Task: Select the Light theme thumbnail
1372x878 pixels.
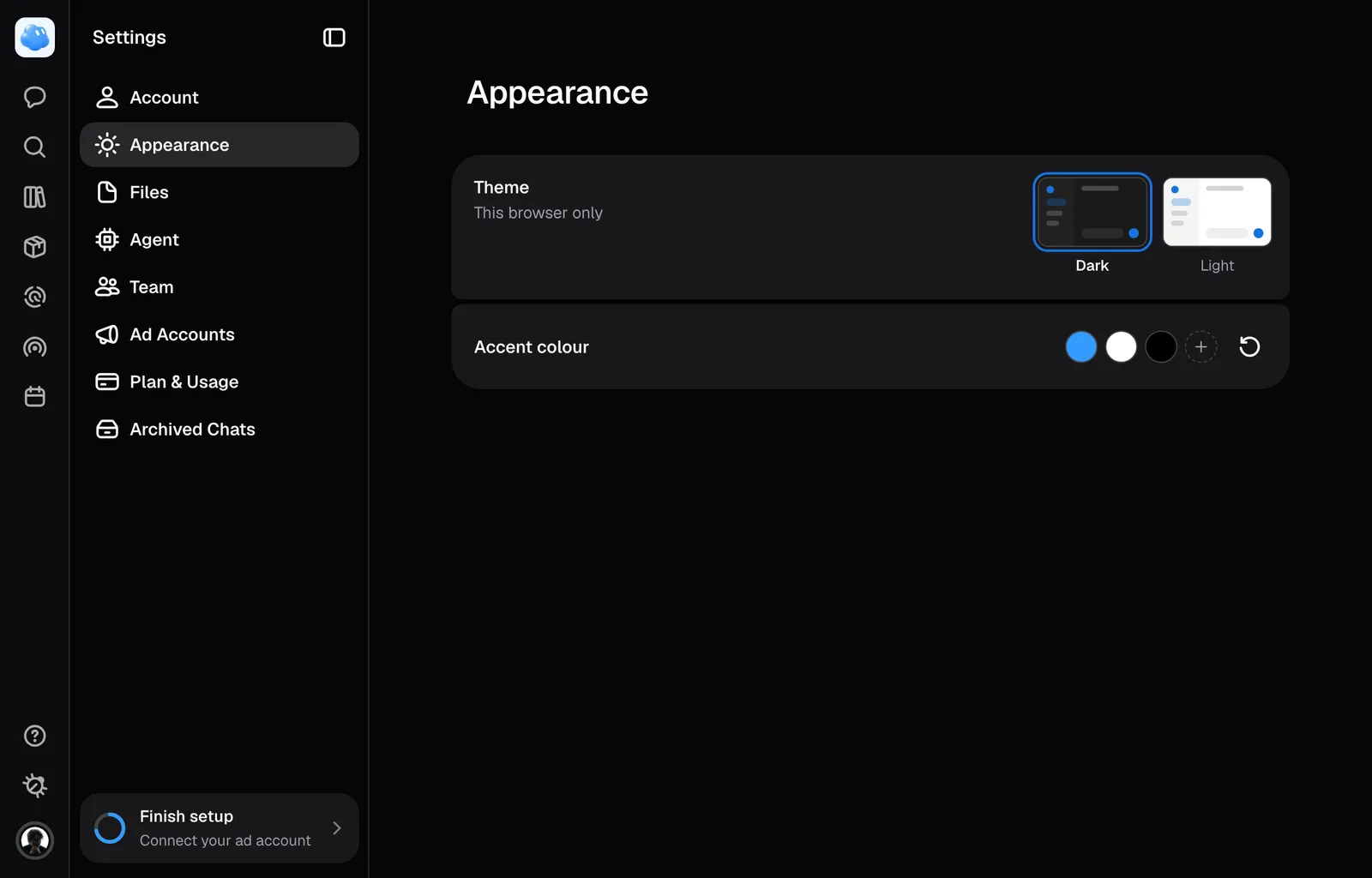Action: coord(1217,212)
